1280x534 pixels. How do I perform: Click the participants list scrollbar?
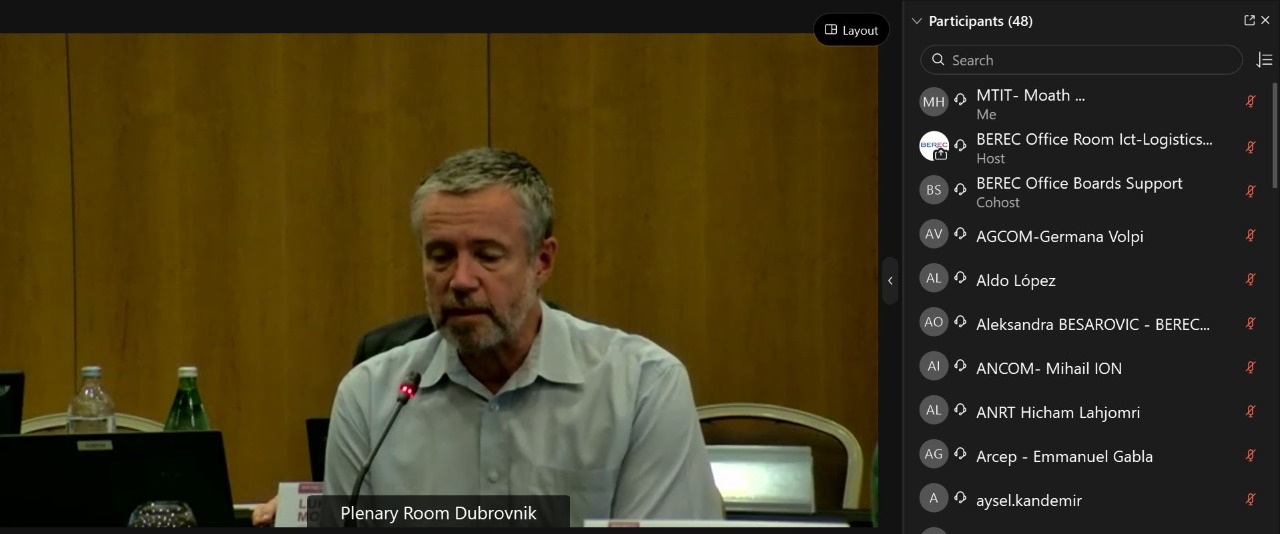(x=1275, y=135)
